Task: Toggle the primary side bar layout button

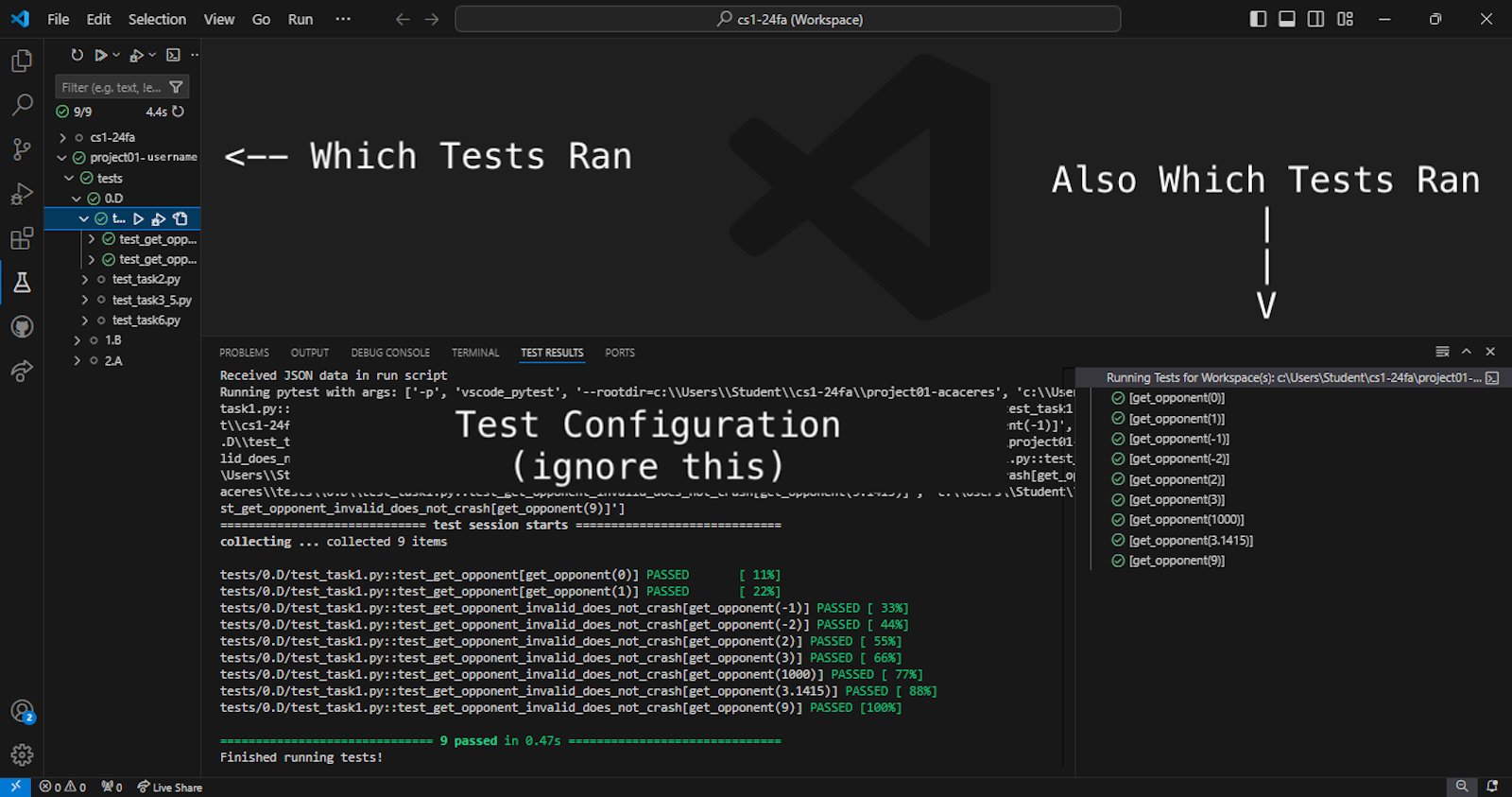Action: click(1258, 19)
